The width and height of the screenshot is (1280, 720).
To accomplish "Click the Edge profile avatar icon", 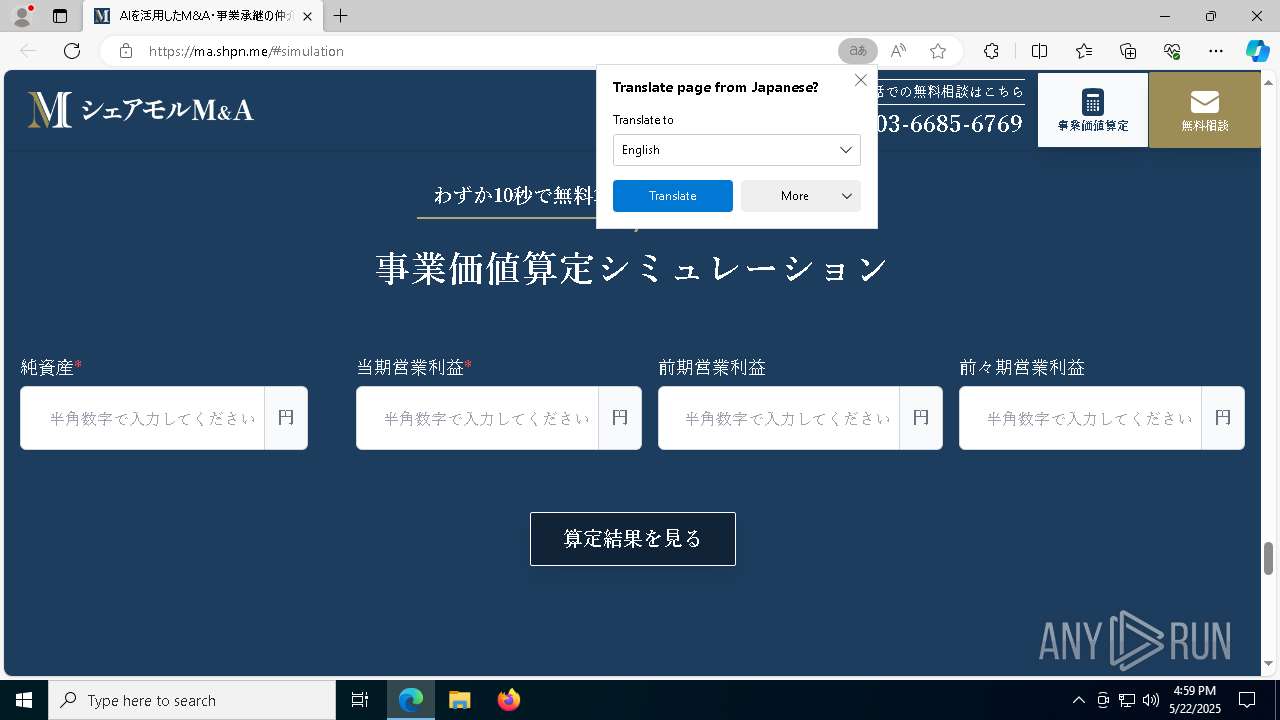I will (x=21, y=16).
